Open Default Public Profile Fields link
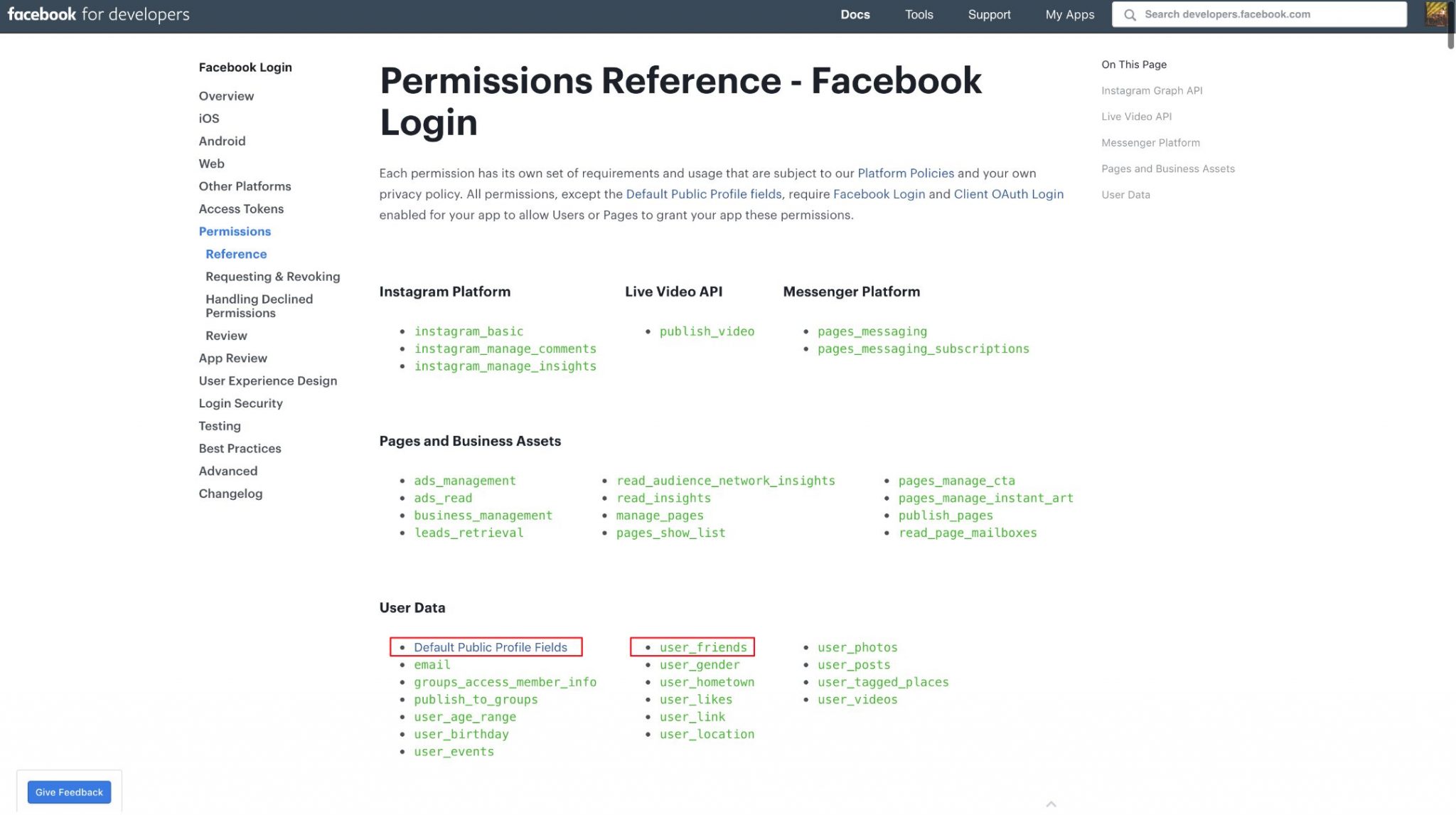Image resolution: width=1456 pixels, height=815 pixels. [490, 647]
